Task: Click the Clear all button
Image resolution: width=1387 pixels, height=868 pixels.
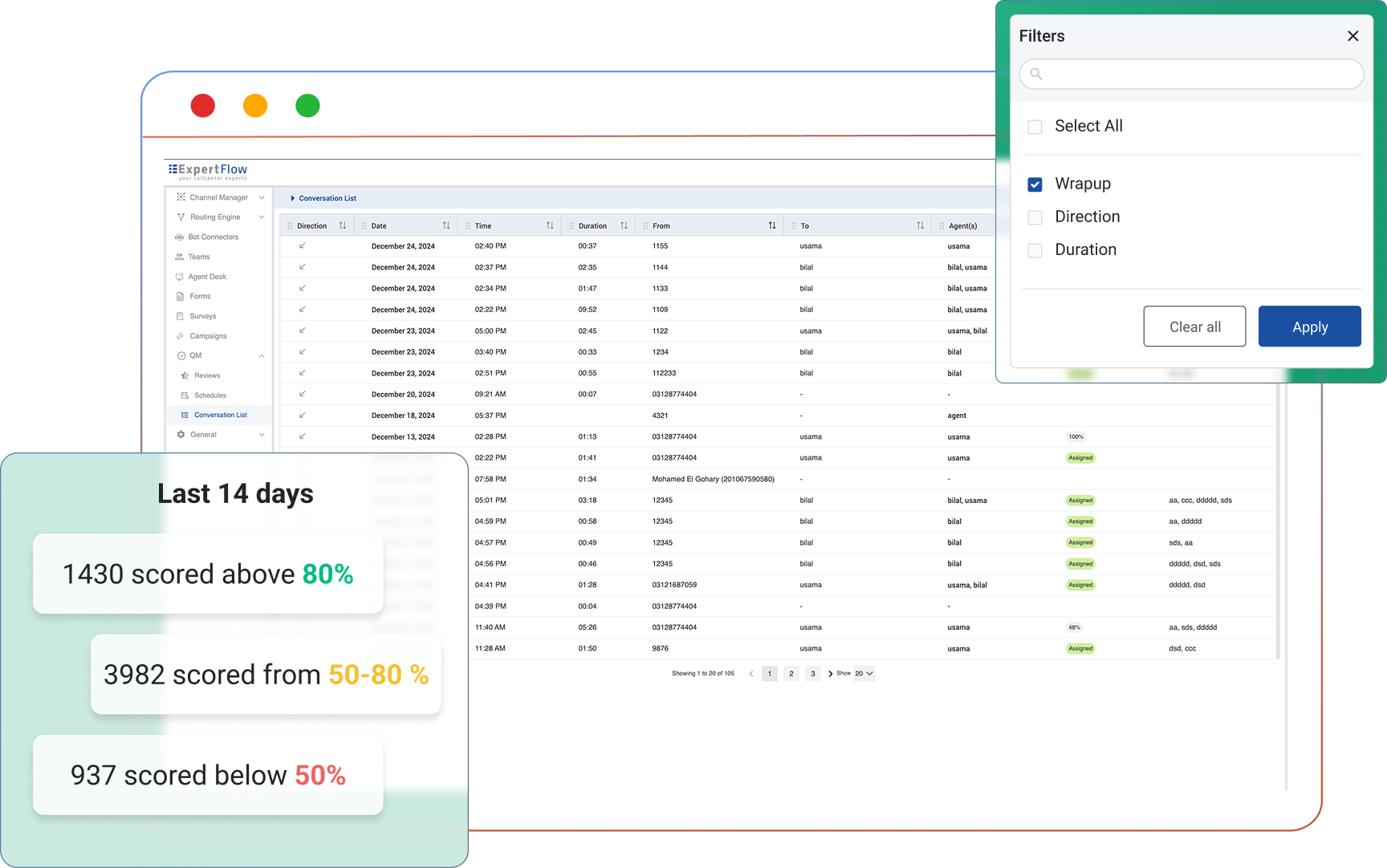Action: pyautogui.click(x=1194, y=327)
